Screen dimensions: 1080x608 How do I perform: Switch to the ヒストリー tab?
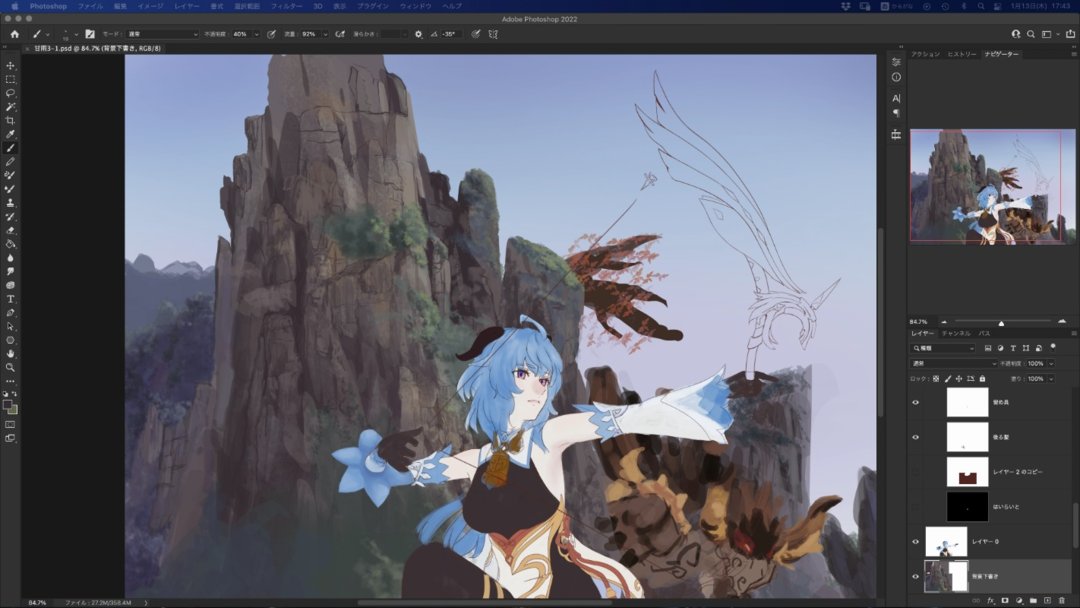(x=962, y=54)
